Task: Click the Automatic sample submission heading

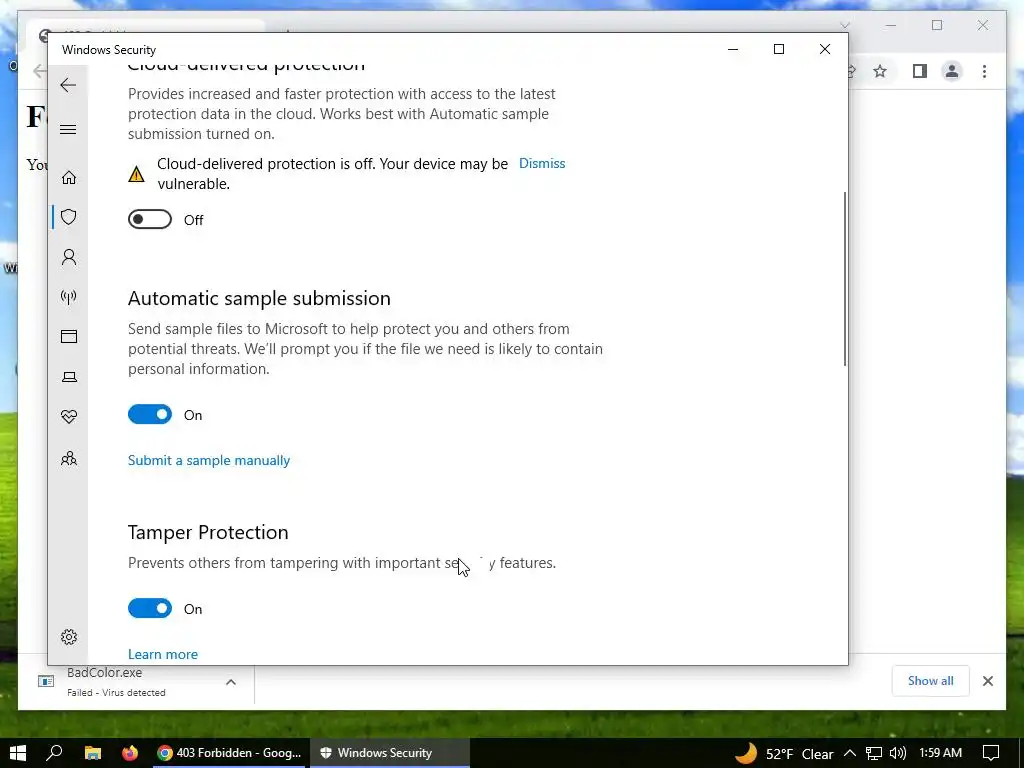Action: pos(259,298)
